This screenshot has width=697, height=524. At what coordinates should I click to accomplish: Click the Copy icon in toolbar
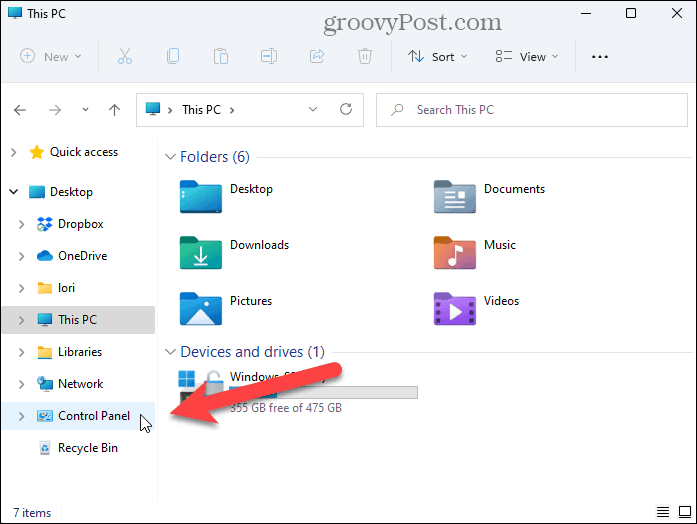coord(173,56)
